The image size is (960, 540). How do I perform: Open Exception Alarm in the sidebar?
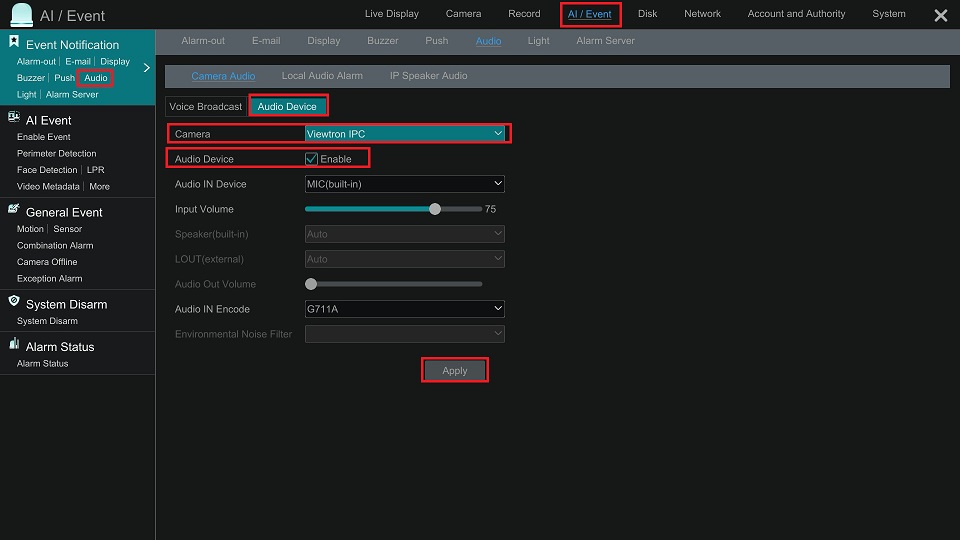50,278
